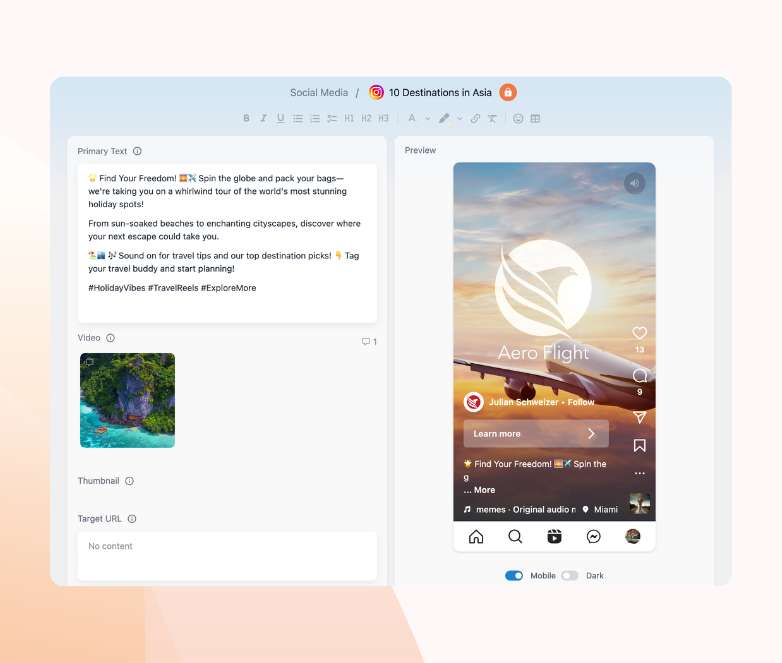Show info for Video field

(x=111, y=338)
